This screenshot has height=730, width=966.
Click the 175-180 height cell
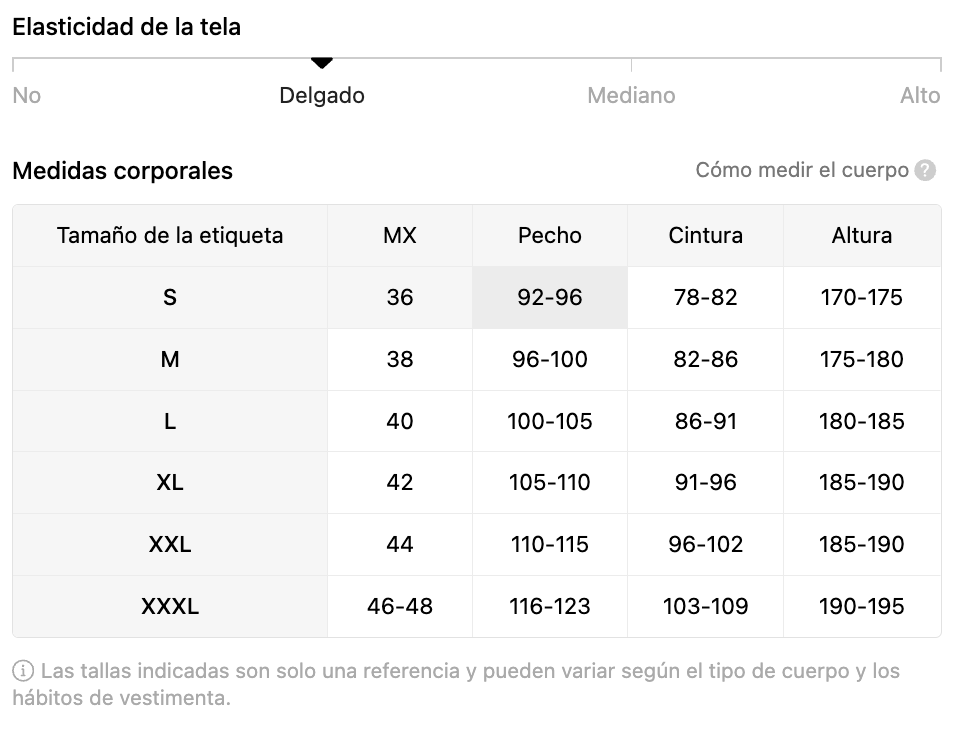pos(862,359)
